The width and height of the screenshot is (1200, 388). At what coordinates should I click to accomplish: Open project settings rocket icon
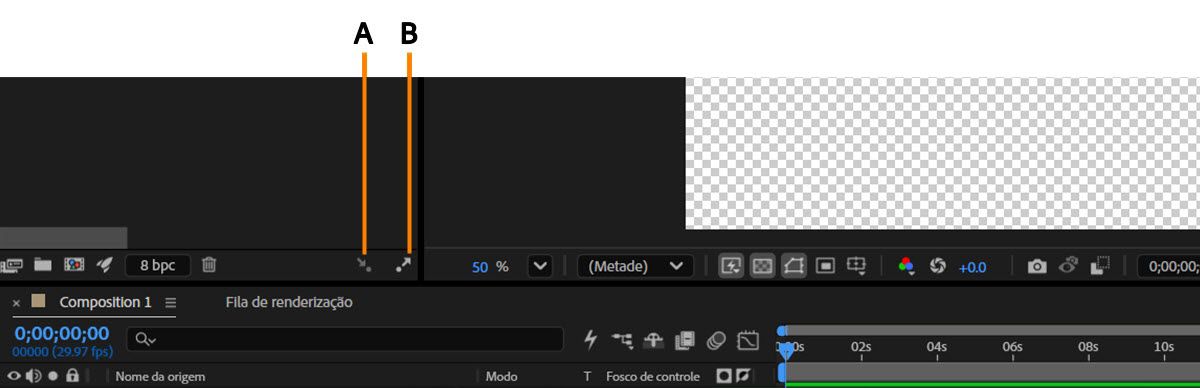tap(105, 265)
